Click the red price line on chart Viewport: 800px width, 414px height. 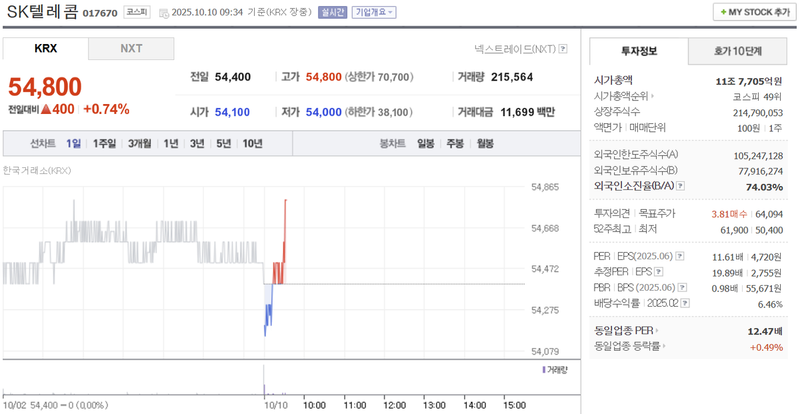(x=284, y=230)
